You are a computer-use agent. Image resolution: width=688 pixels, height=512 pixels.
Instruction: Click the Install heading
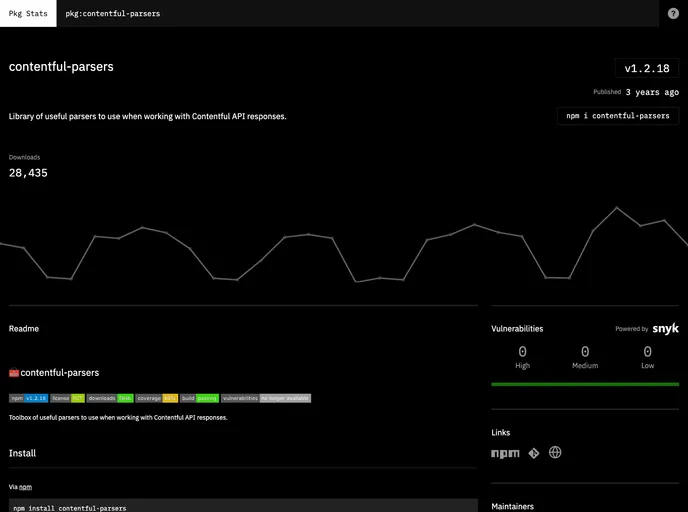[22, 453]
